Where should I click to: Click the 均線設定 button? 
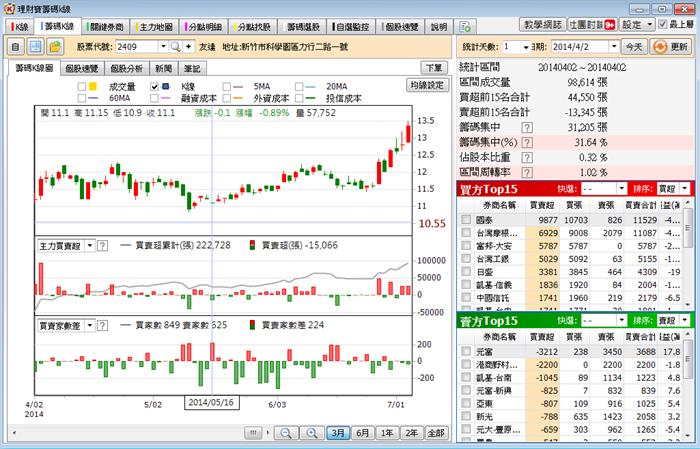point(426,86)
